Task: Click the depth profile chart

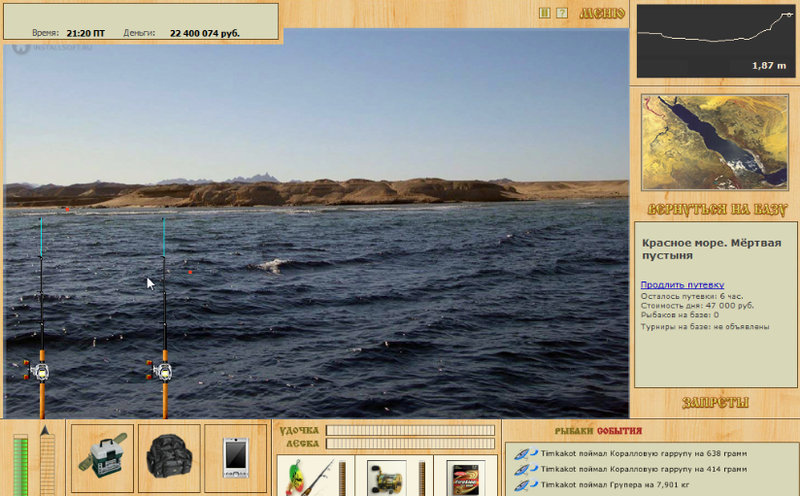Action: click(716, 41)
